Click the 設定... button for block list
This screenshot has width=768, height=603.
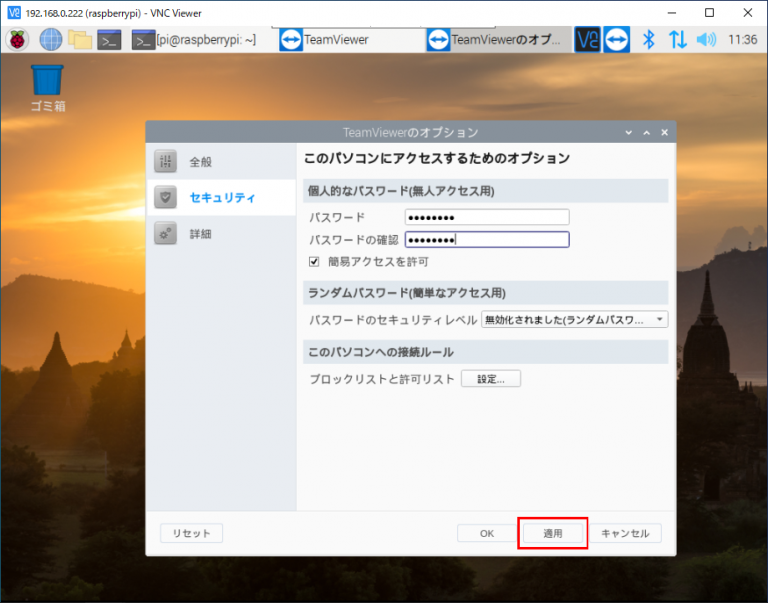[491, 379]
